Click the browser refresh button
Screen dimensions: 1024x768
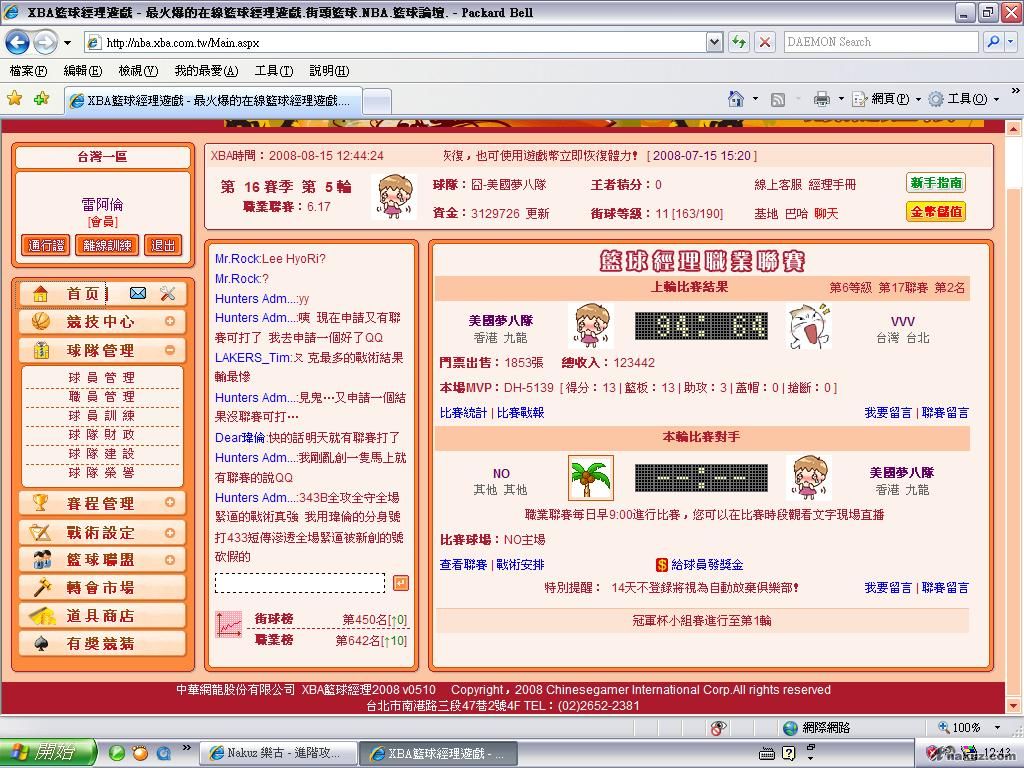[738, 42]
